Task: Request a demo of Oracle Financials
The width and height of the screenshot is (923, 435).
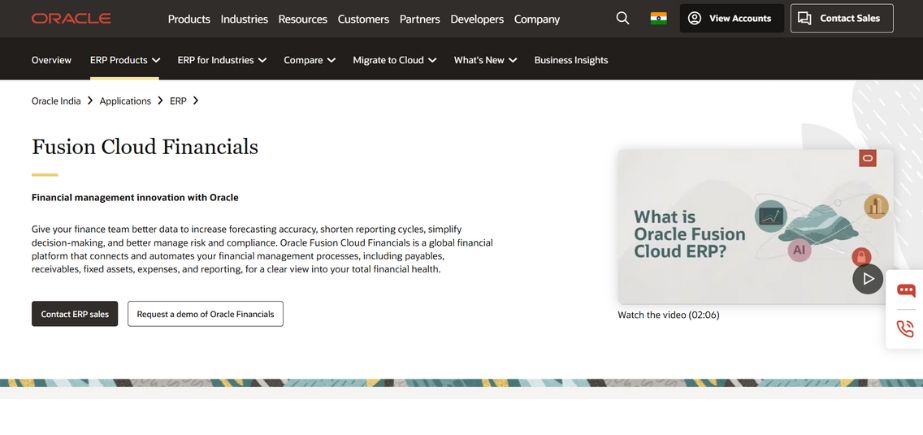Action: (x=205, y=314)
